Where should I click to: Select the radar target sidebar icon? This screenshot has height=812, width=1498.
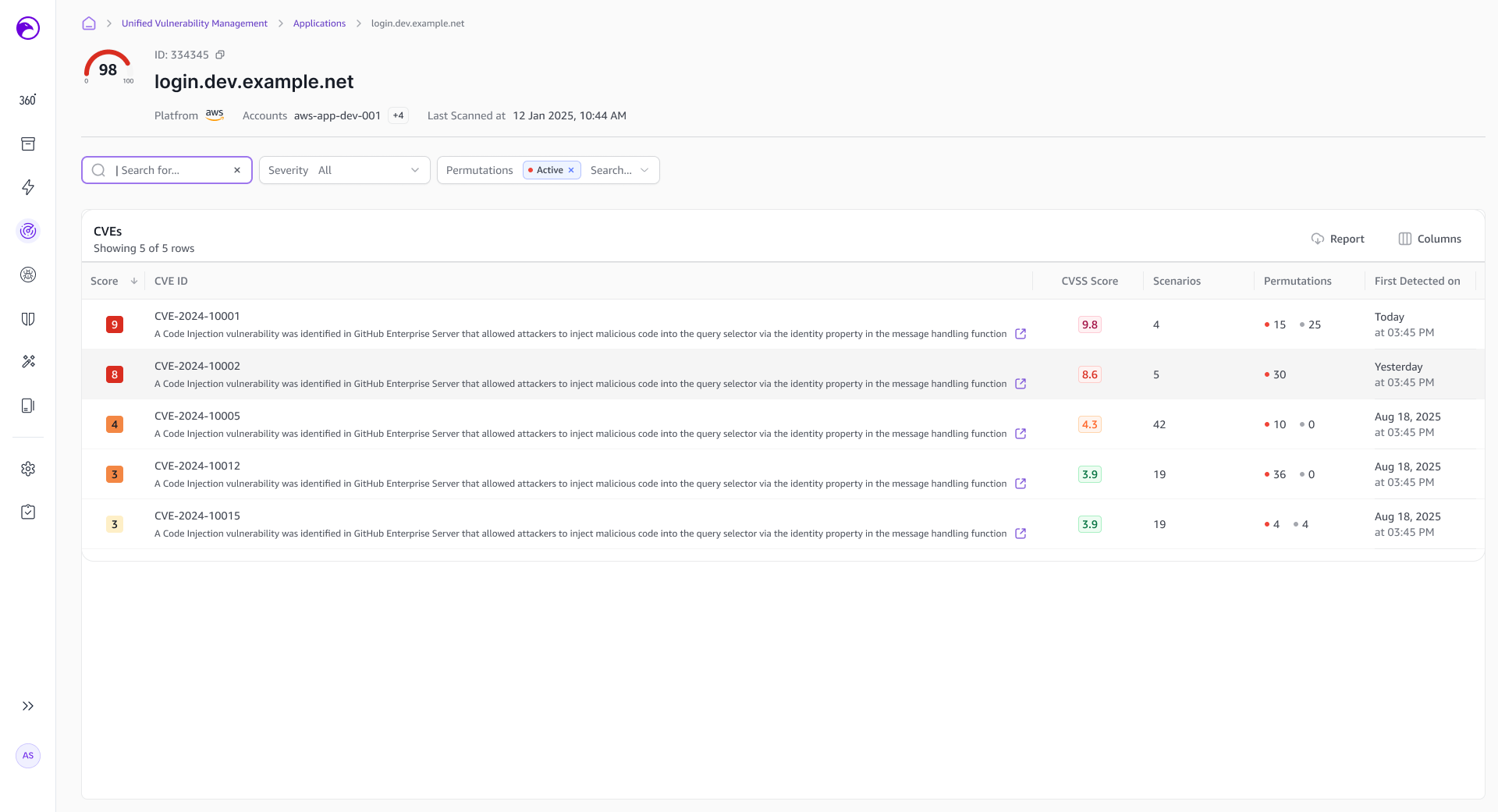(28, 231)
